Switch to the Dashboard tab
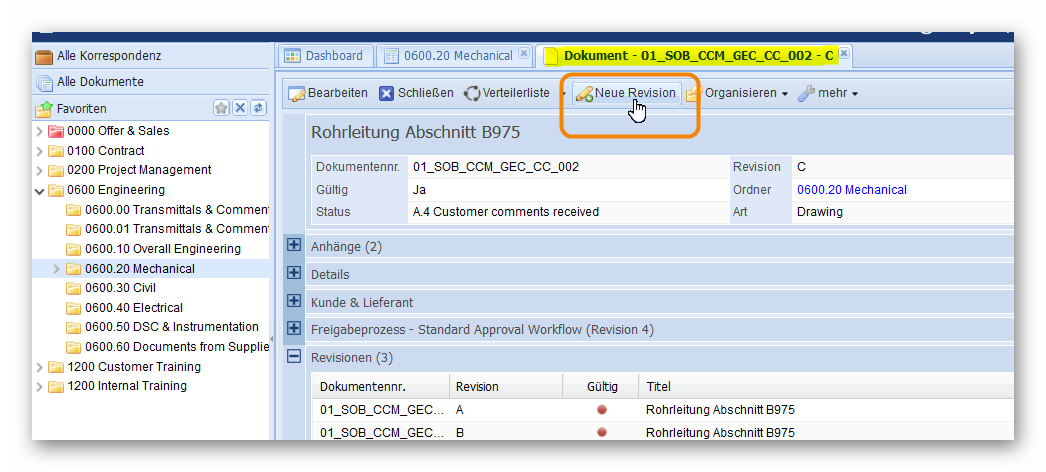Viewport: 1046px width, 472px height. pos(324,56)
